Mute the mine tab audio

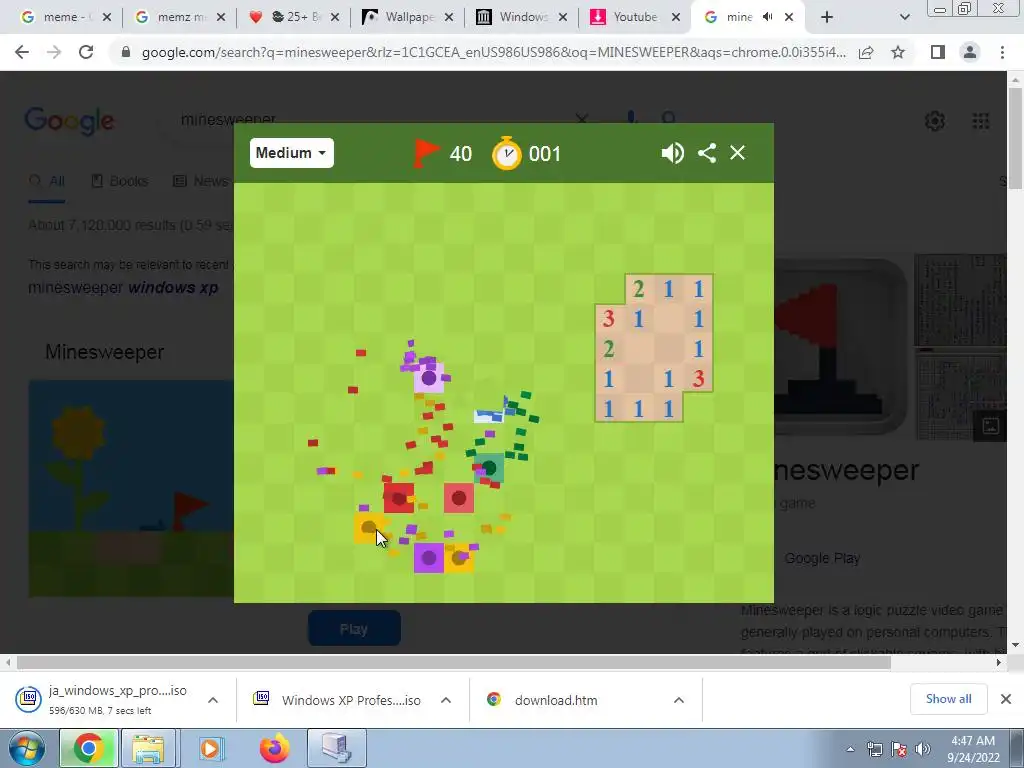[x=768, y=17]
